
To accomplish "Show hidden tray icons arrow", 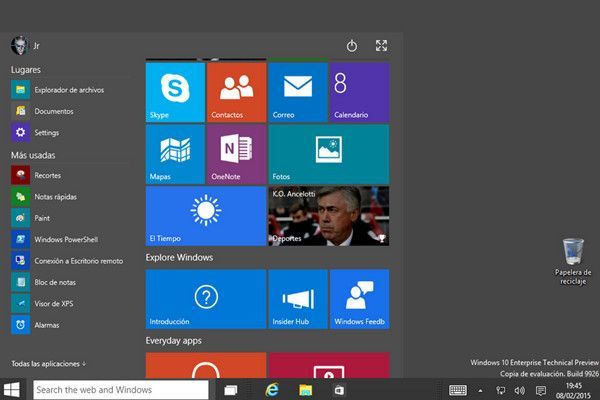I will (x=480, y=390).
